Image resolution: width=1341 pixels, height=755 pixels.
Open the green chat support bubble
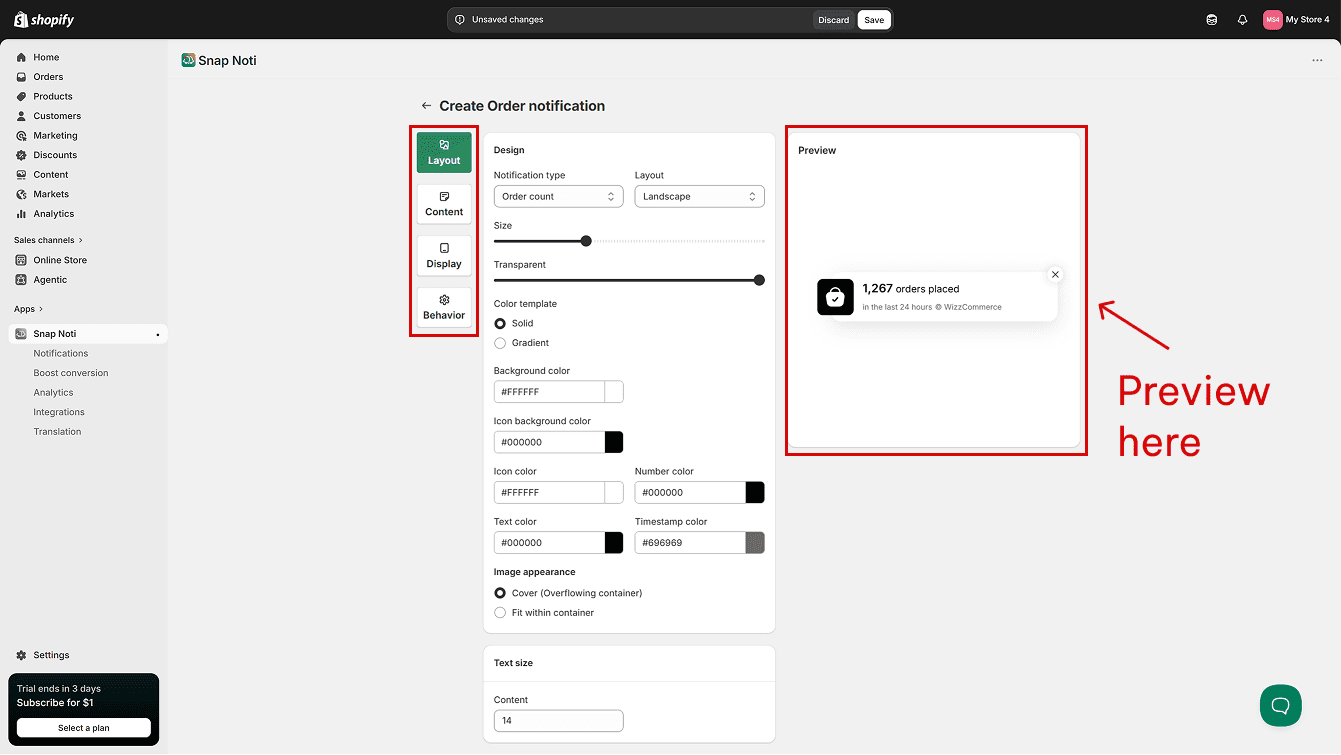click(1281, 706)
